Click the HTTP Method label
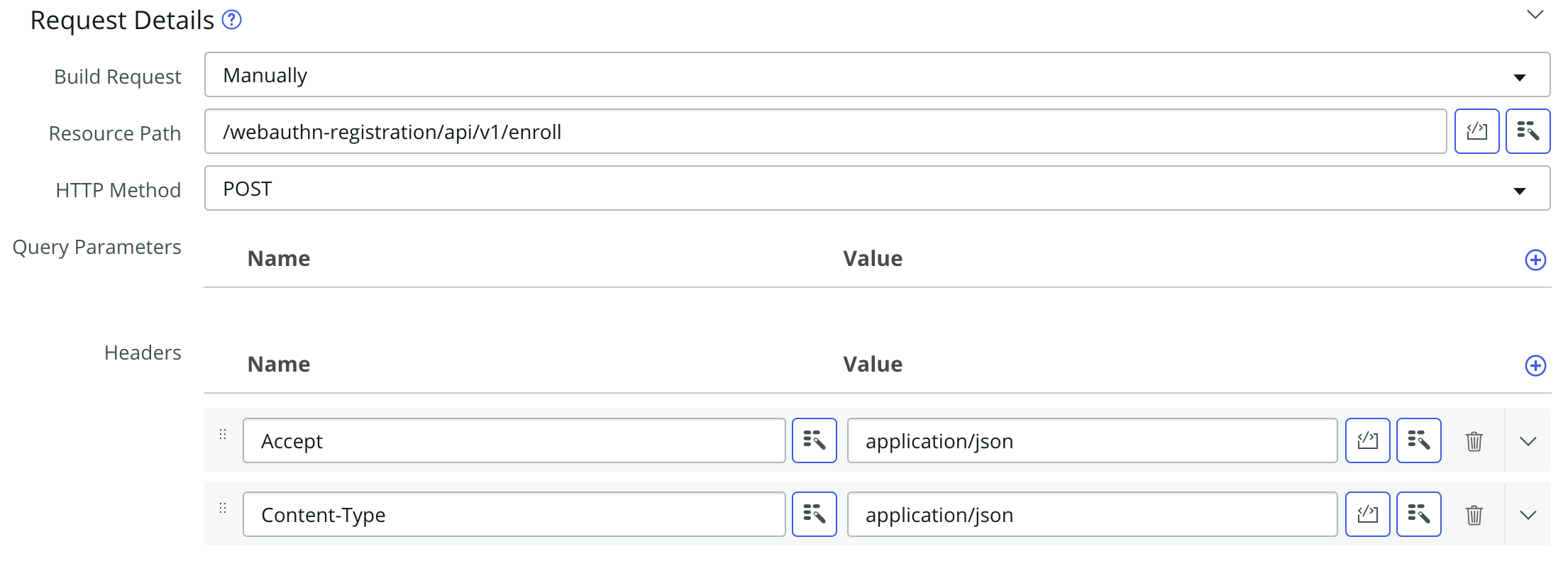 118,190
